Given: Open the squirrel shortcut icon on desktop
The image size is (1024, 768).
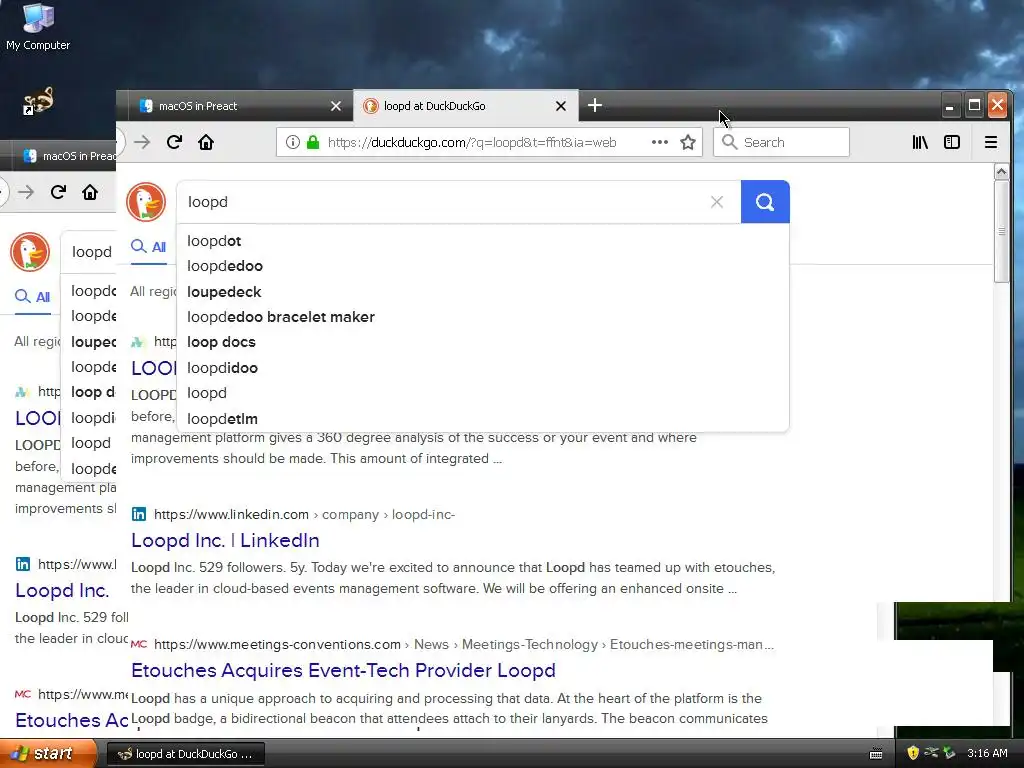Looking at the screenshot, I should point(38,101).
